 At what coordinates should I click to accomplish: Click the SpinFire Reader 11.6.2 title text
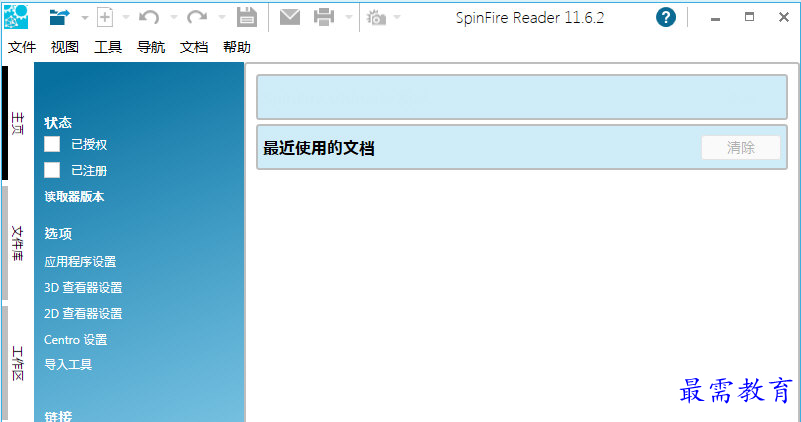click(530, 18)
